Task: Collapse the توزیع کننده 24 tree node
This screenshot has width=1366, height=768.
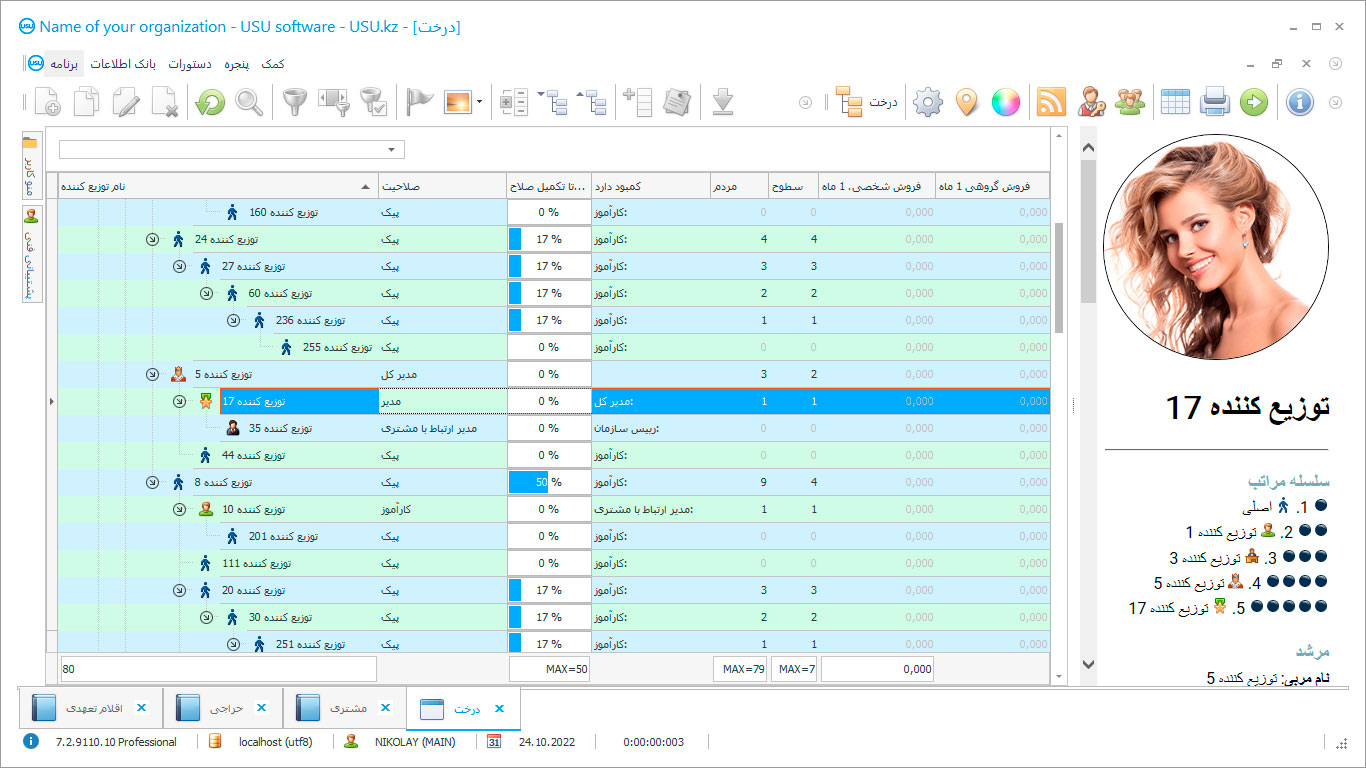Action: [x=152, y=239]
